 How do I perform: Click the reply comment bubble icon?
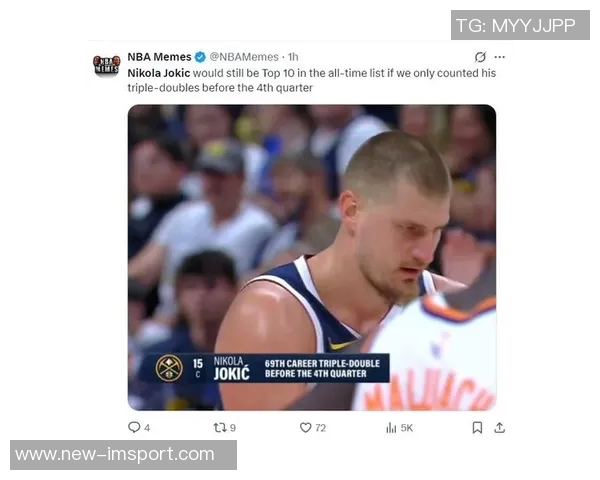pyautogui.click(x=134, y=427)
